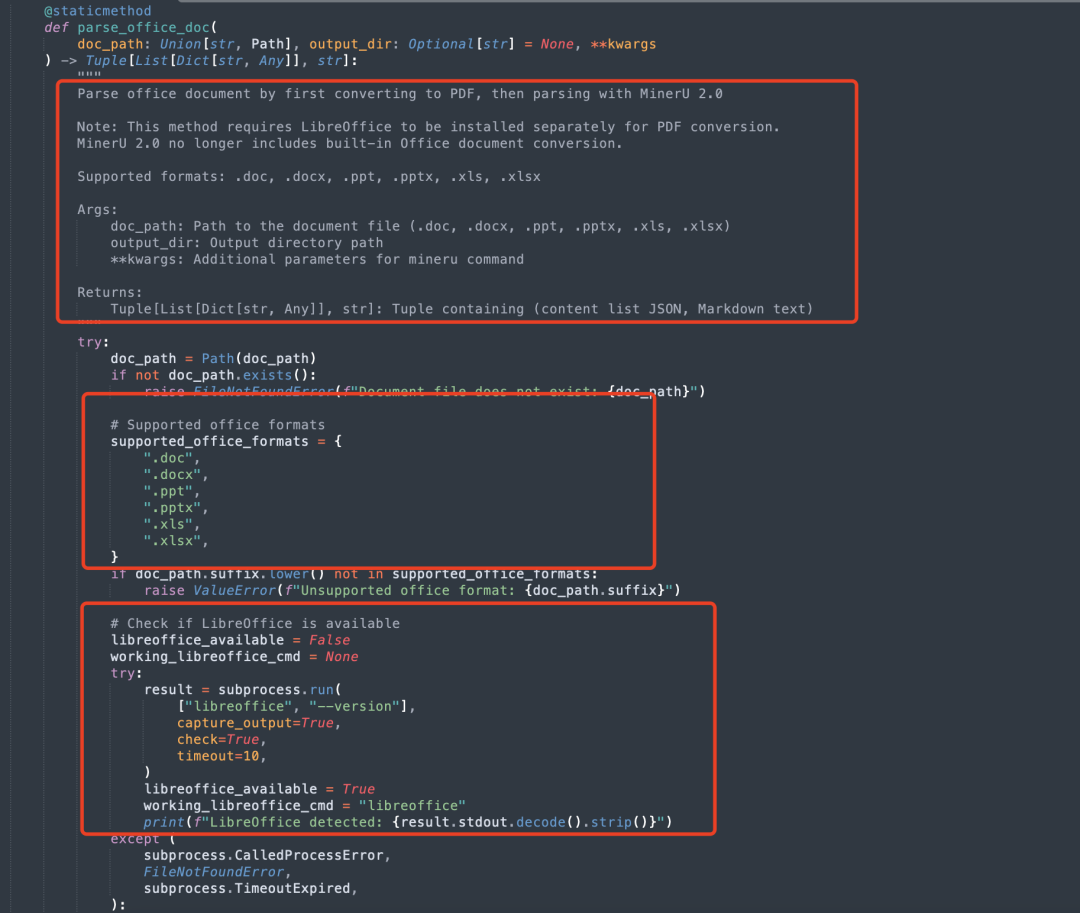Click the note about LibreOffice being required
This screenshot has width=1080, height=913.
point(428,127)
